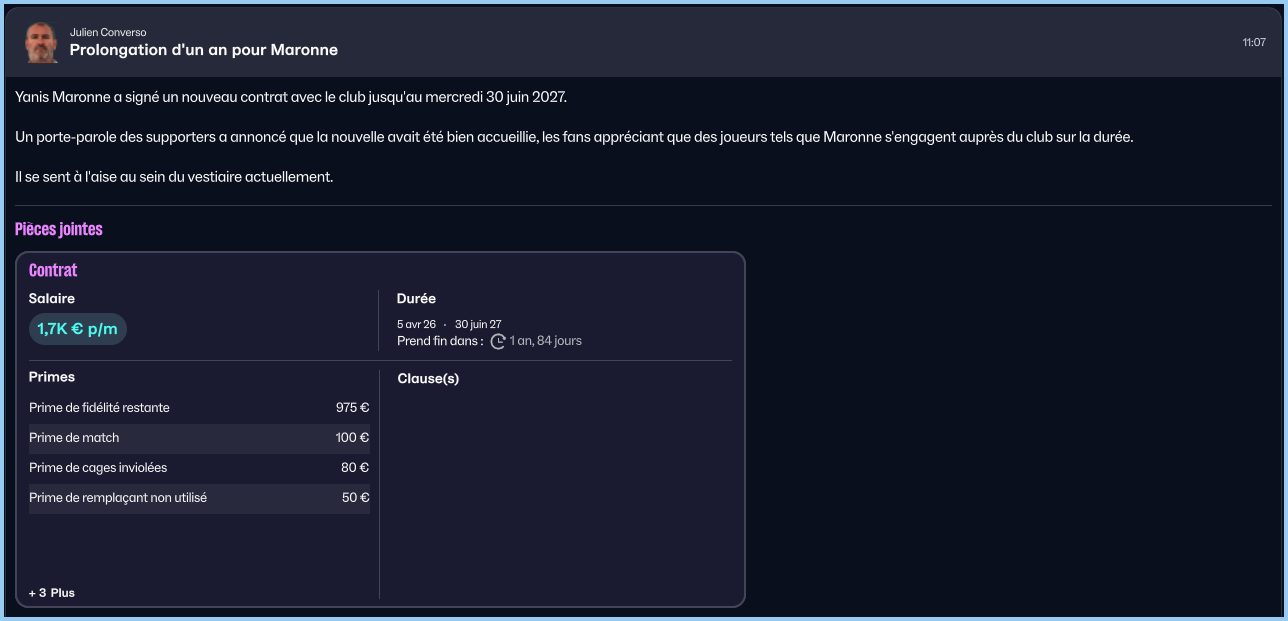Expand the "+ 3 Plus" extra bonuses

point(52,593)
